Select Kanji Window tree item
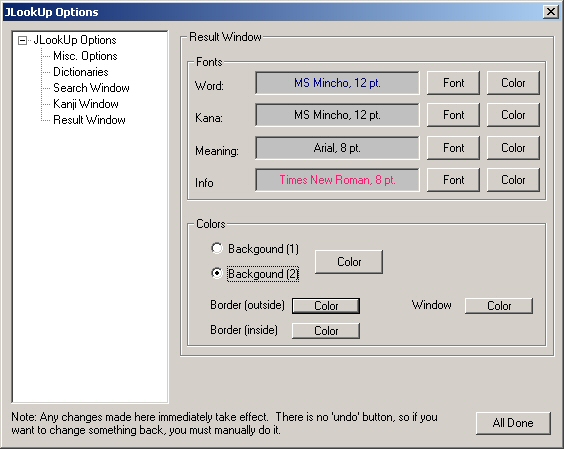 pos(86,104)
